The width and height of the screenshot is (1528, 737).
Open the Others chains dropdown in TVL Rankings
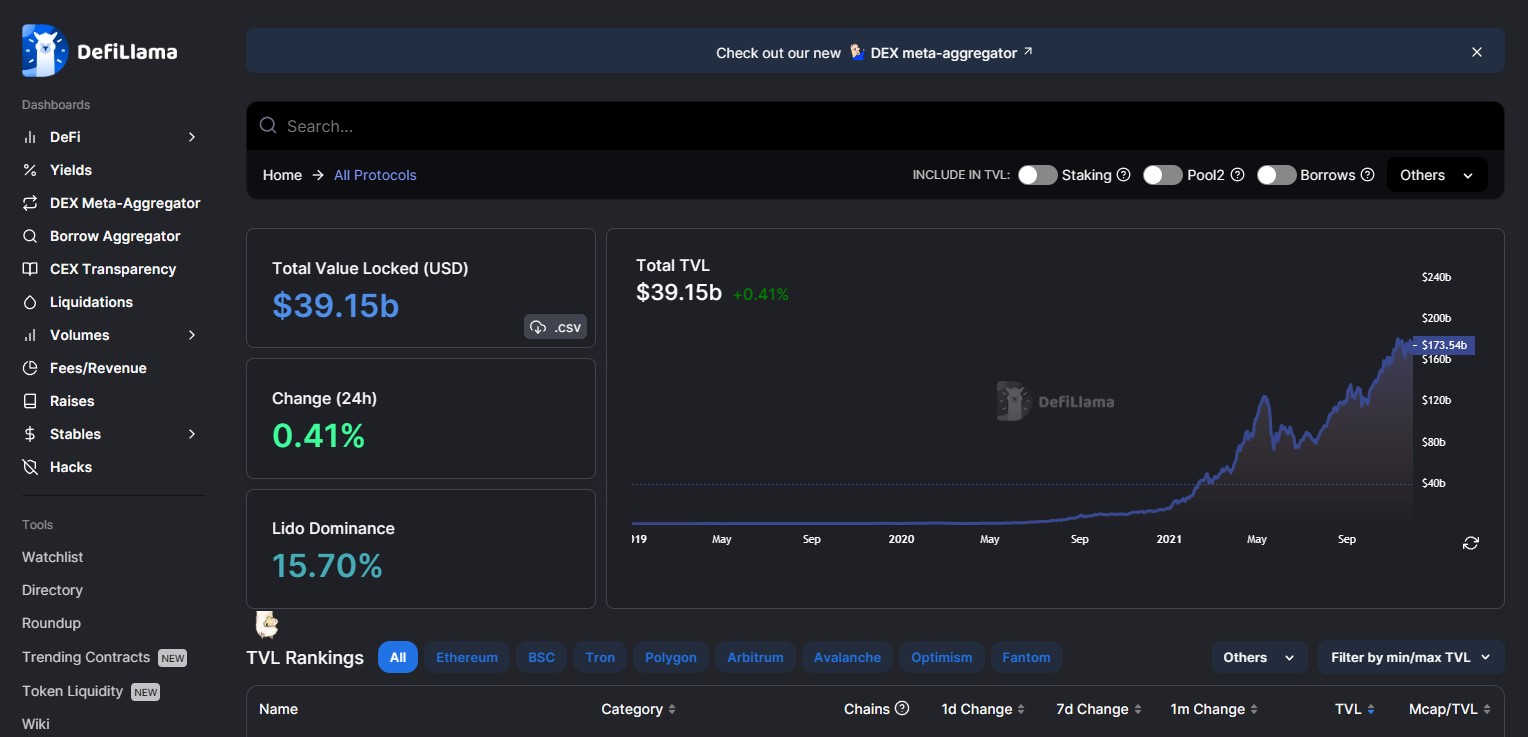(1259, 657)
